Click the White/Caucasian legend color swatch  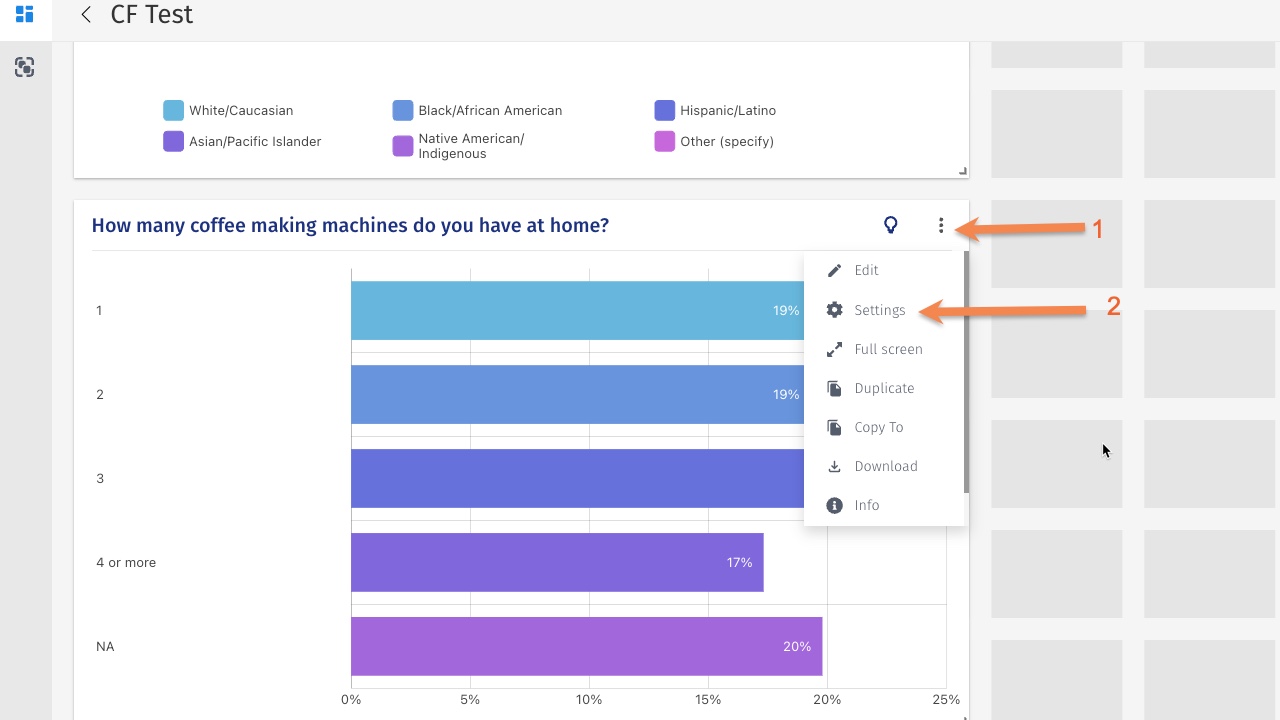(x=171, y=110)
